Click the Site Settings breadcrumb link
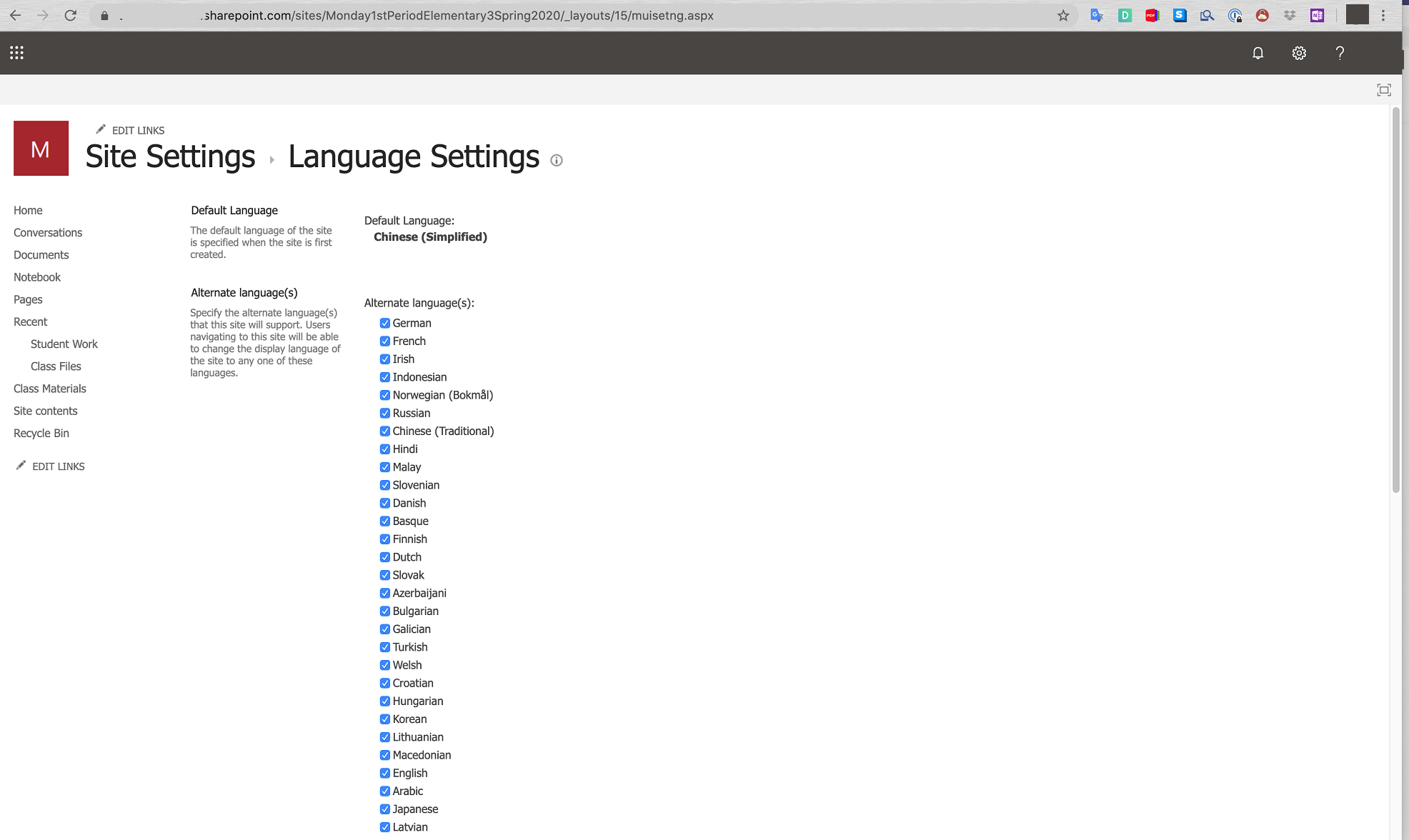This screenshot has height=840, width=1409. click(x=170, y=157)
